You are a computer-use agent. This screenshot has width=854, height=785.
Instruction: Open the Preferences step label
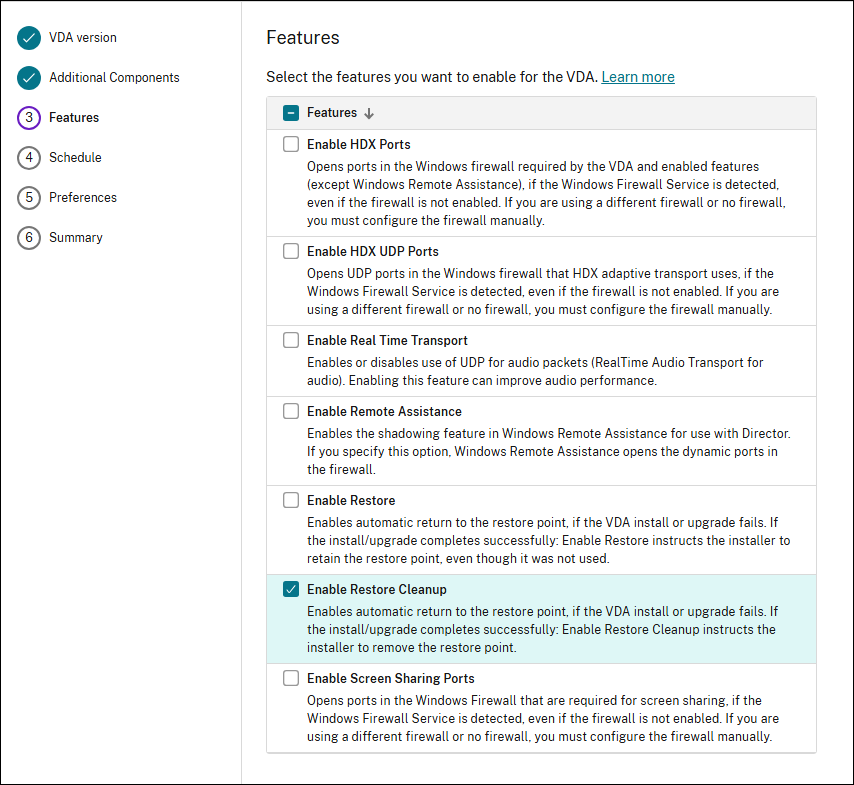[83, 198]
